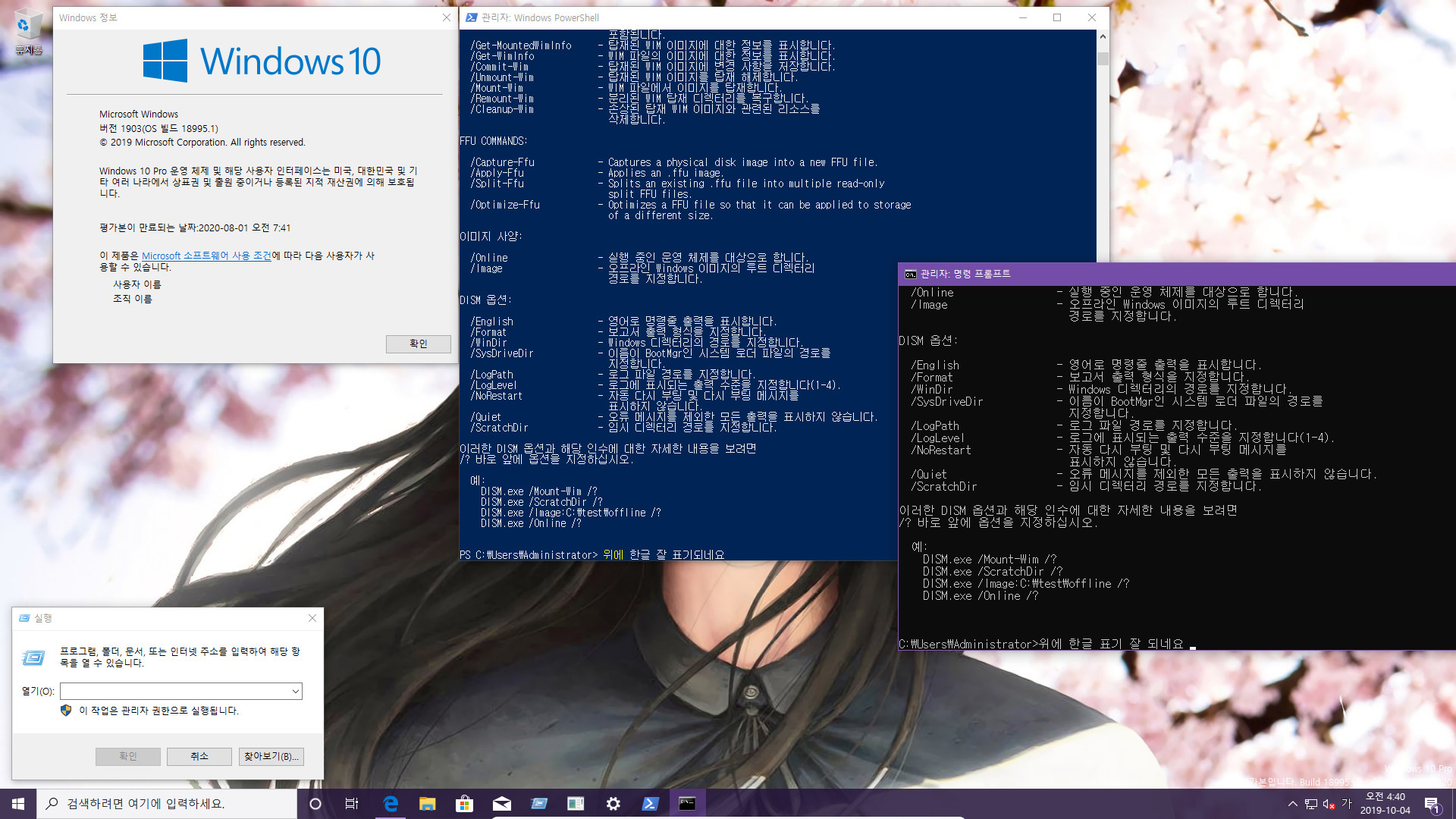Open network status in system tray

1310,804
